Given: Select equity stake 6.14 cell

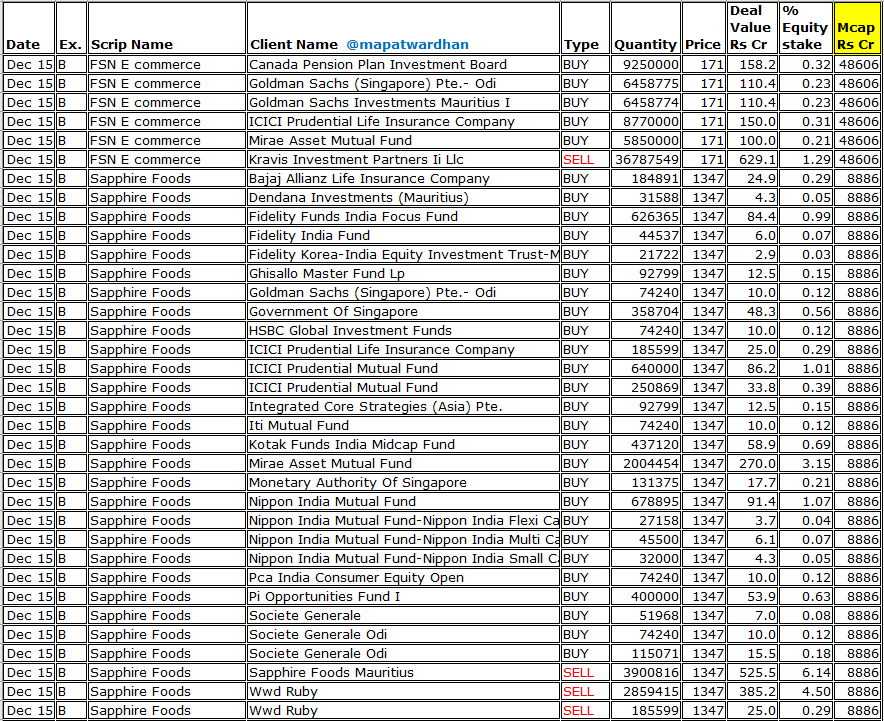Looking at the screenshot, I should coord(805,672).
